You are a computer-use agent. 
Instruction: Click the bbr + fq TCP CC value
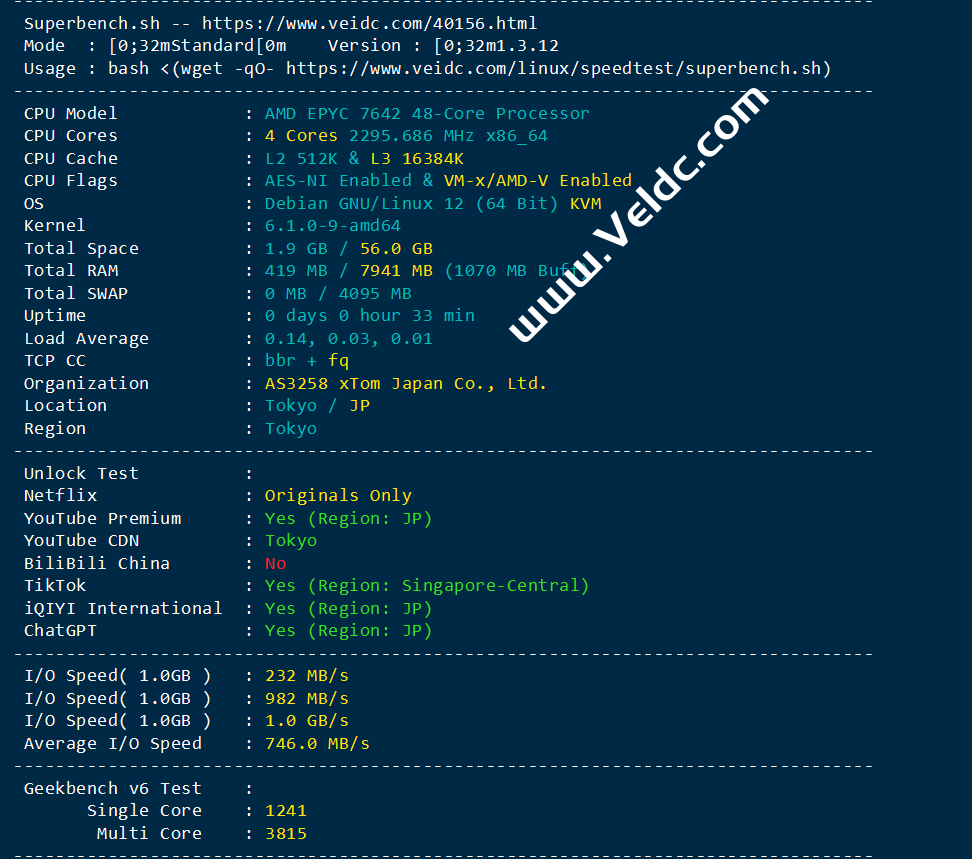(307, 361)
